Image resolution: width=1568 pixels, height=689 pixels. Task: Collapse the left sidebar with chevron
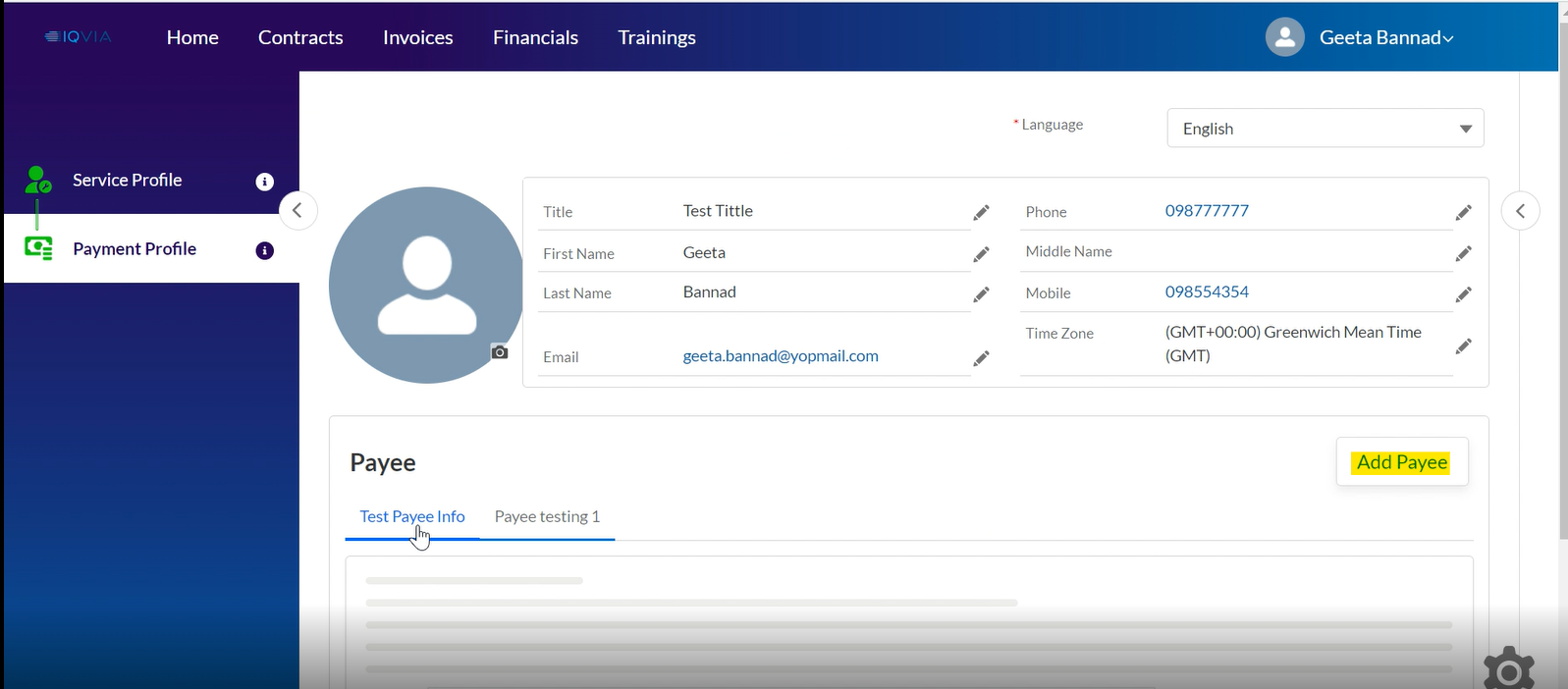pyautogui.click(x=297, y=211)
